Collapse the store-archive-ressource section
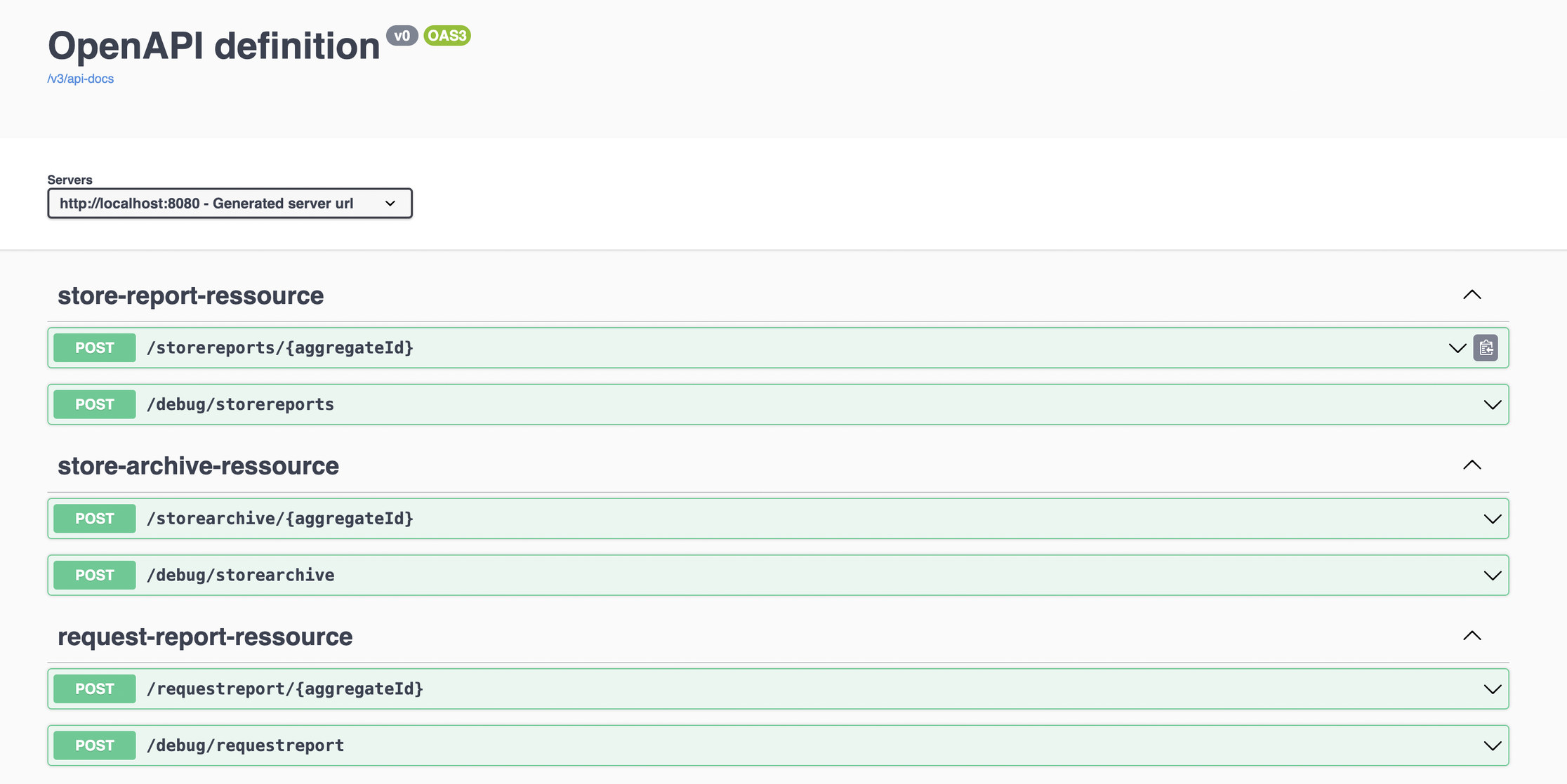The height and width of the screenshot is (784, 1567). [1472, 465]
